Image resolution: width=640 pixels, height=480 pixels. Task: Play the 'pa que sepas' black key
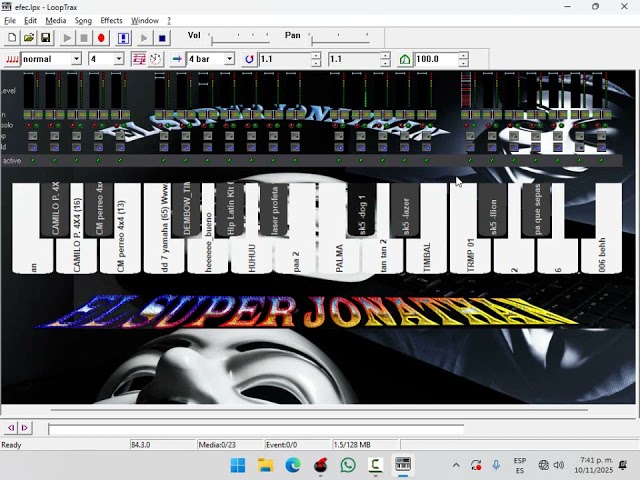(x=537, y=209)
